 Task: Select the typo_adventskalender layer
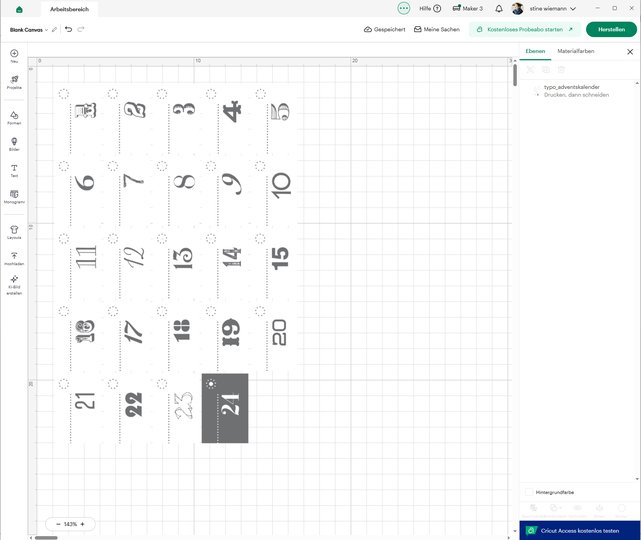[572, 87]
